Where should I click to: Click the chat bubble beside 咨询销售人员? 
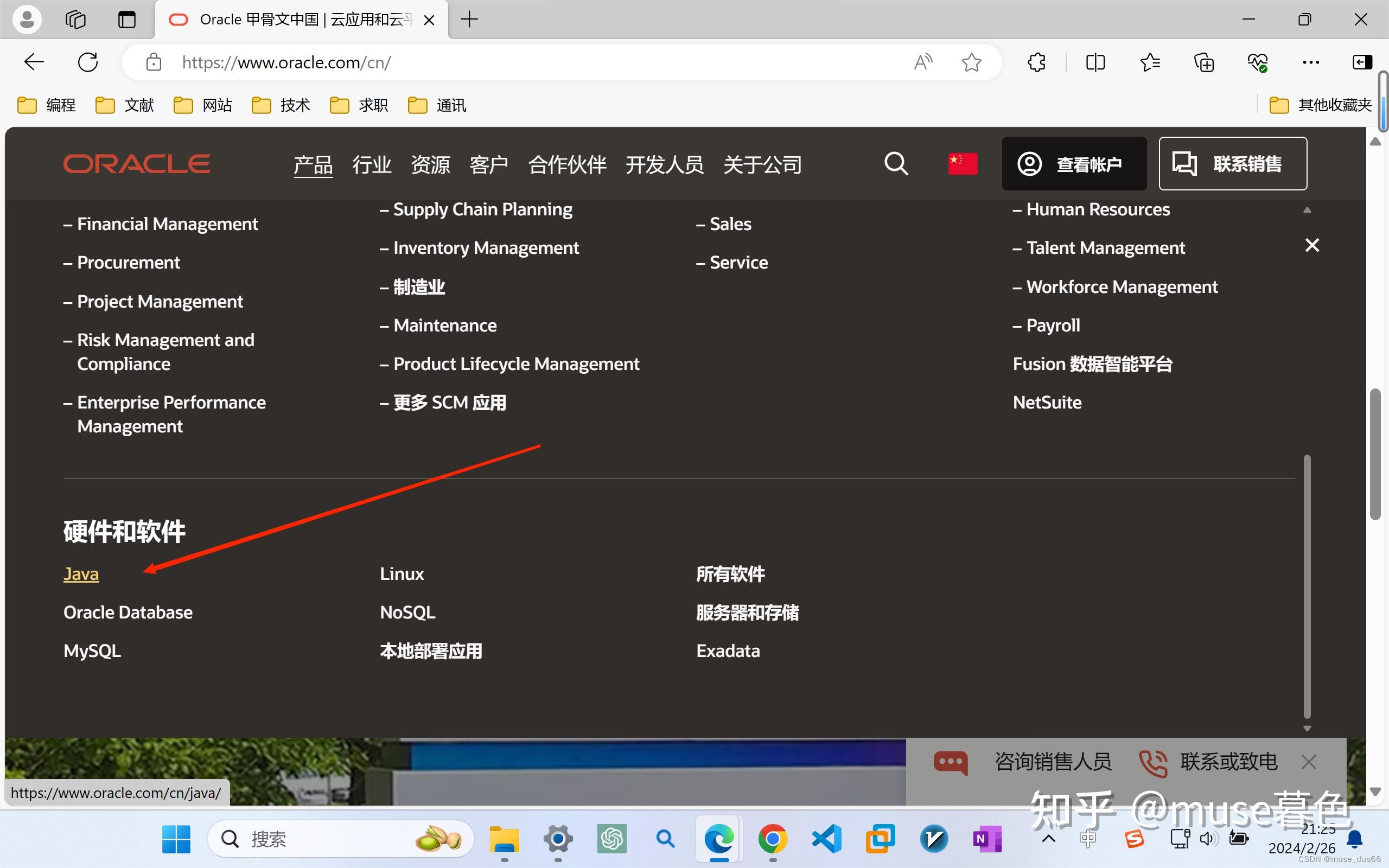click(951, 762)
